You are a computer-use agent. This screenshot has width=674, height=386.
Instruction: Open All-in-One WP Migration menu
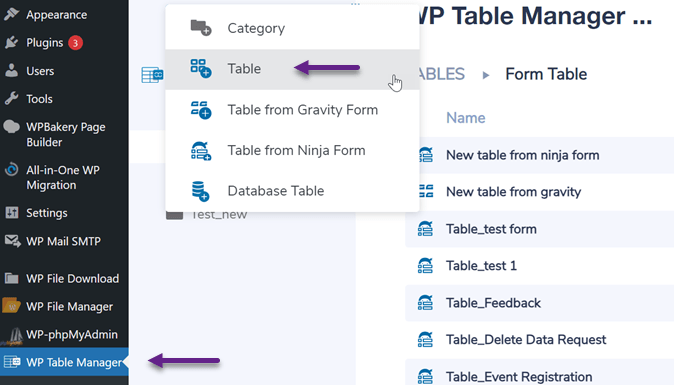(64, 177)
